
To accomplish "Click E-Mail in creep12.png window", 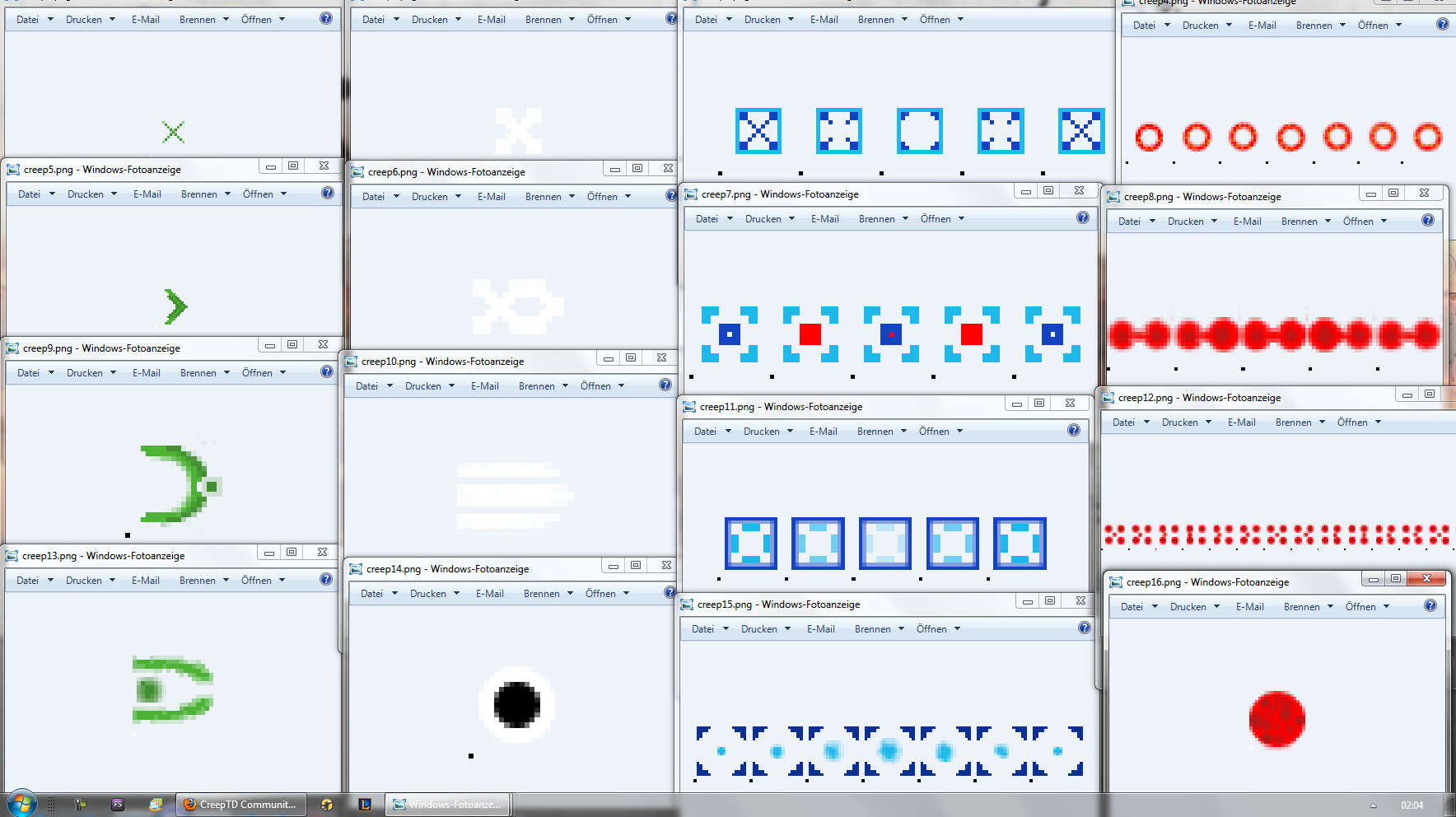I will click(x=1242, y=423).
